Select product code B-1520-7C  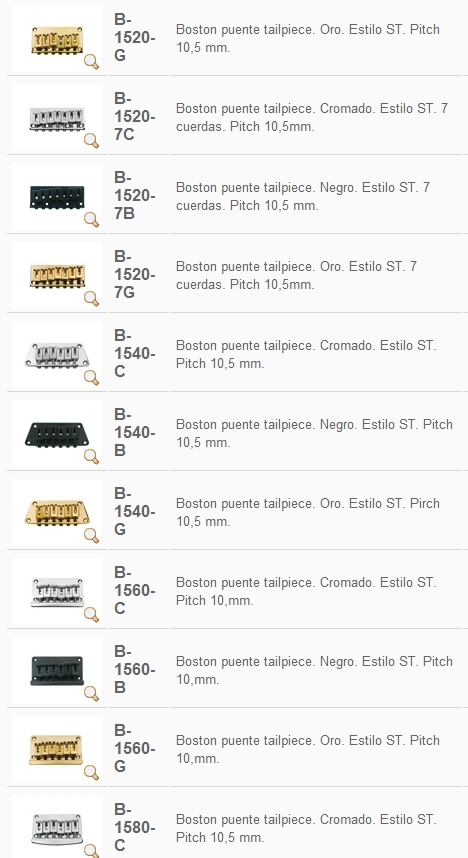[135, 117]
